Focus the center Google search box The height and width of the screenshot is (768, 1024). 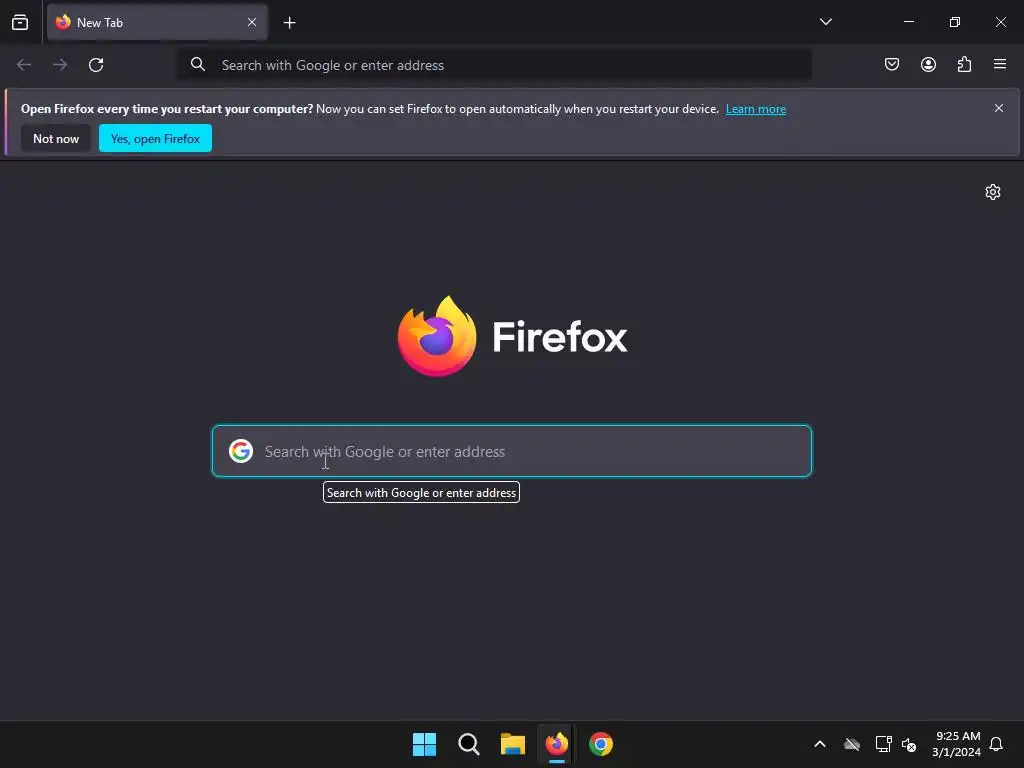512,451
